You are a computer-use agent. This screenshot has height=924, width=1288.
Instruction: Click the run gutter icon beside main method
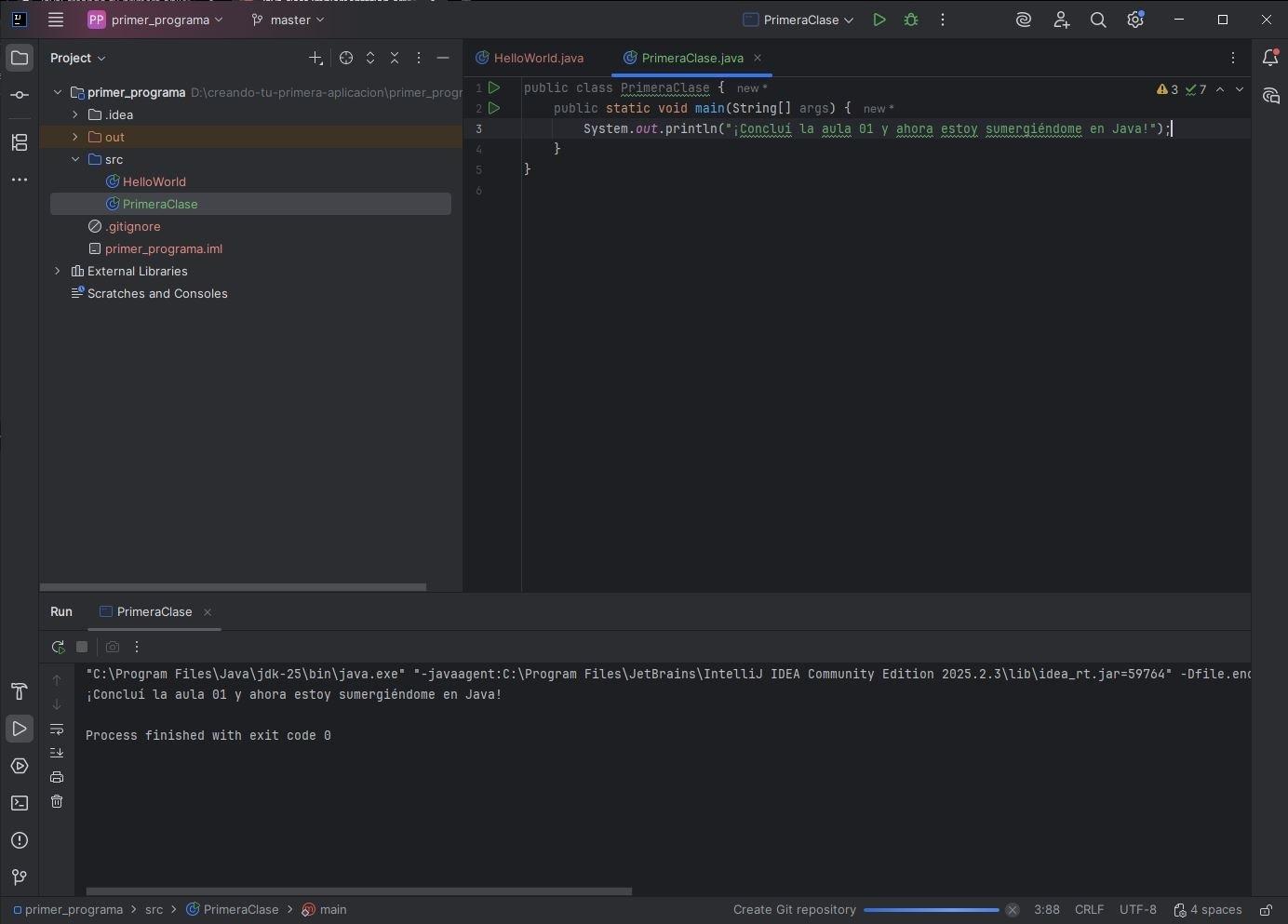coord(494,109)
